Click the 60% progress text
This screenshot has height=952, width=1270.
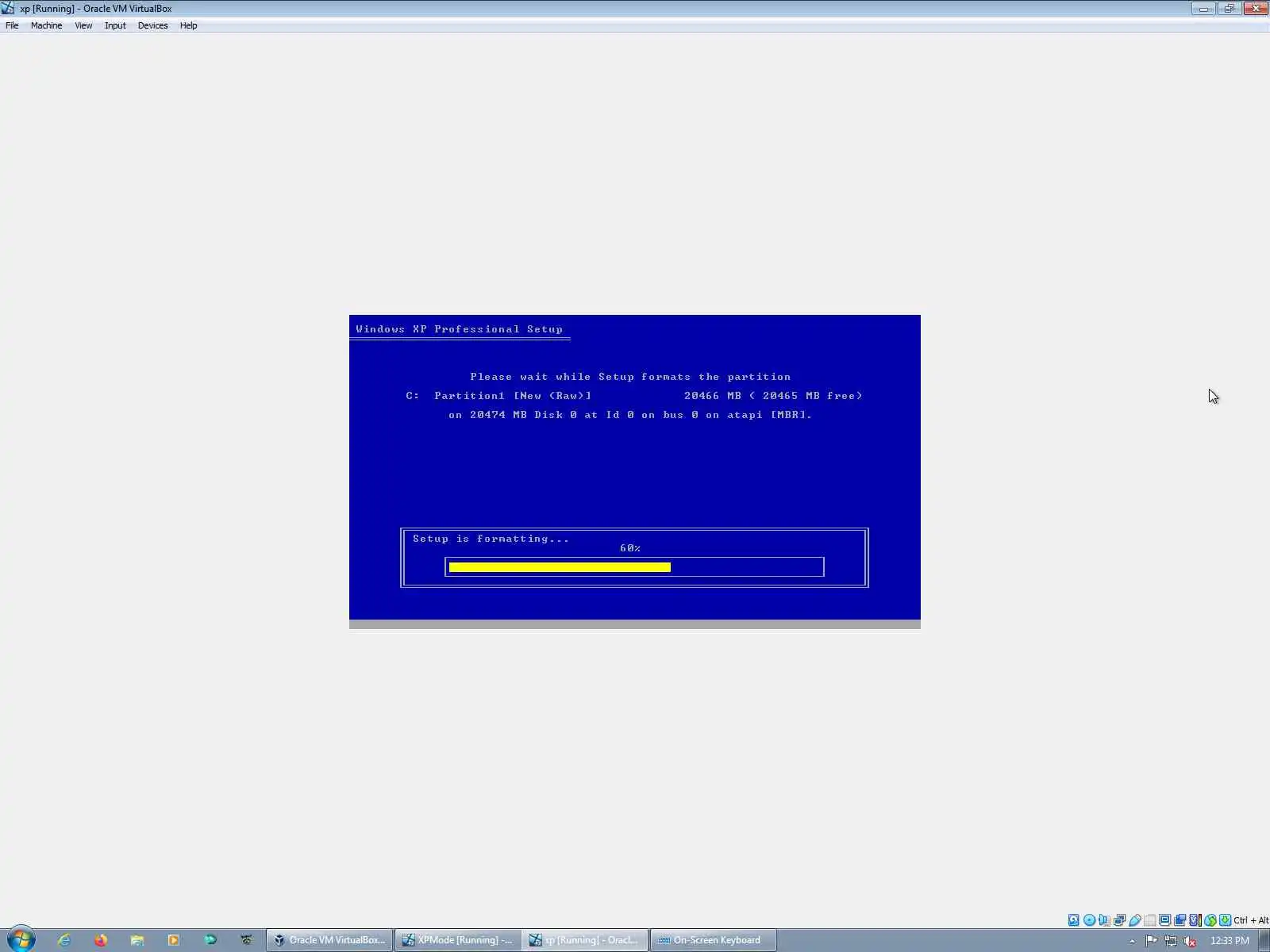(630, 548)
